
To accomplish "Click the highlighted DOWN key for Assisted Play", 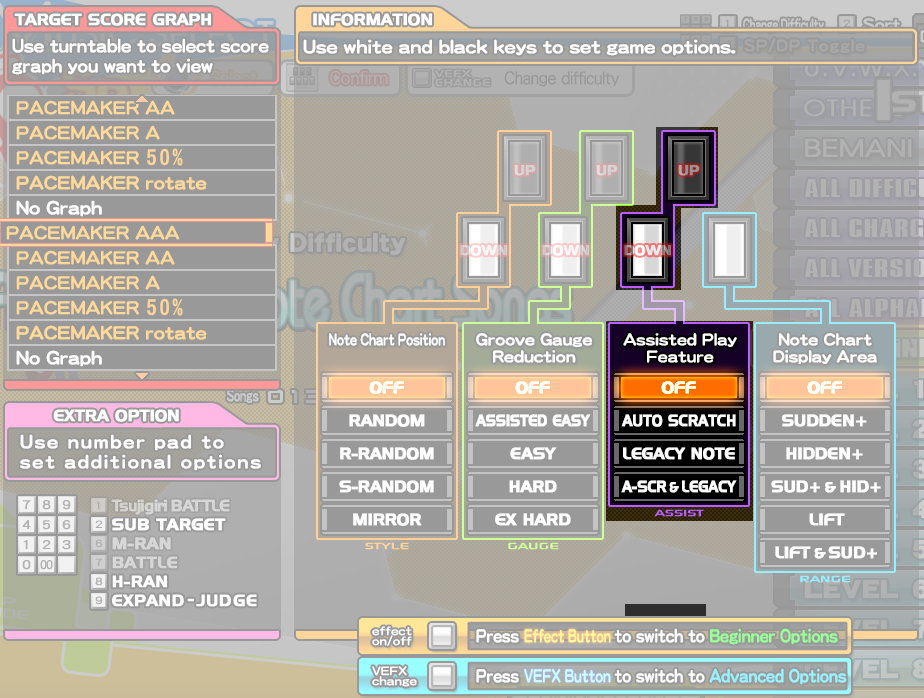I will [x=648, y=249].
